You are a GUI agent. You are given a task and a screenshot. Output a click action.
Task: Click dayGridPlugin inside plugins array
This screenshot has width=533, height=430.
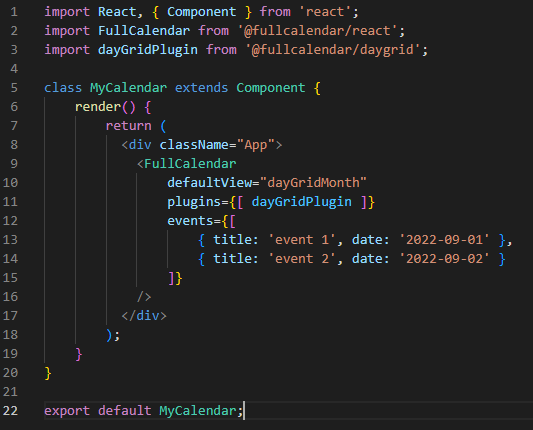[302, 202]
